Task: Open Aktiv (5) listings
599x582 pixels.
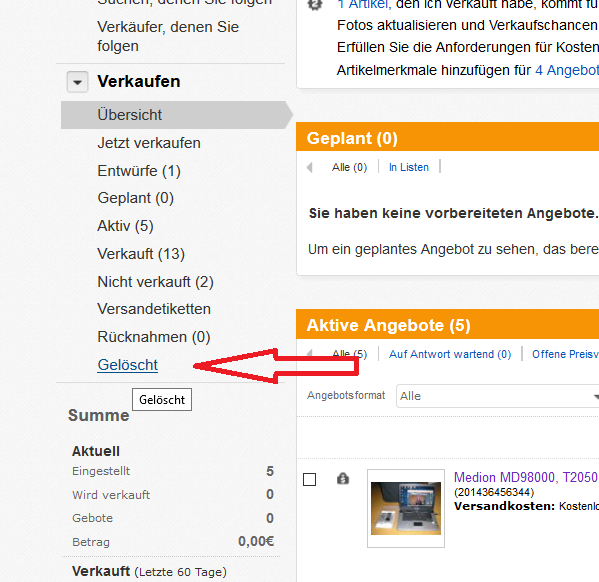Action: [x=125, y=226]
